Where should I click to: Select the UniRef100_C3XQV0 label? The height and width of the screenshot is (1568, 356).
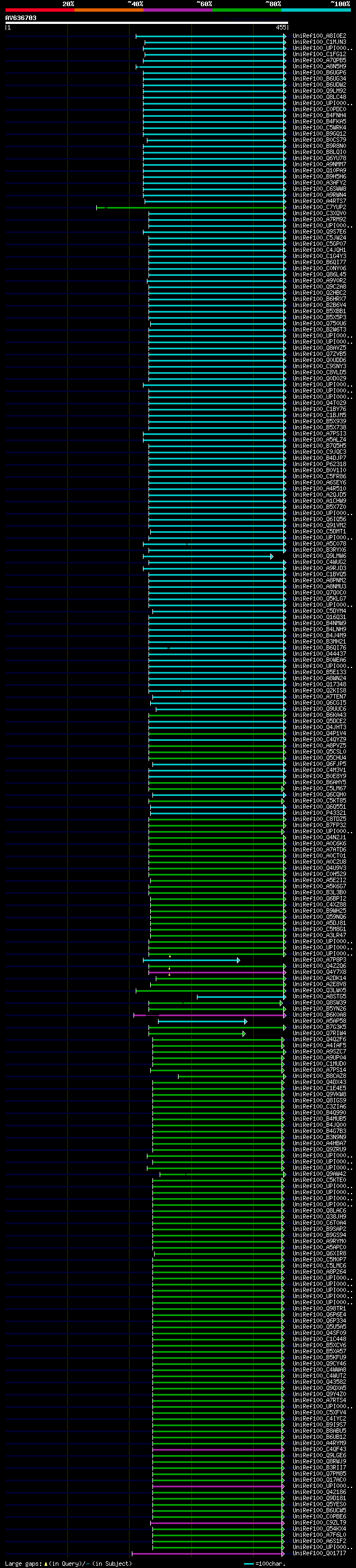[319, 214]
